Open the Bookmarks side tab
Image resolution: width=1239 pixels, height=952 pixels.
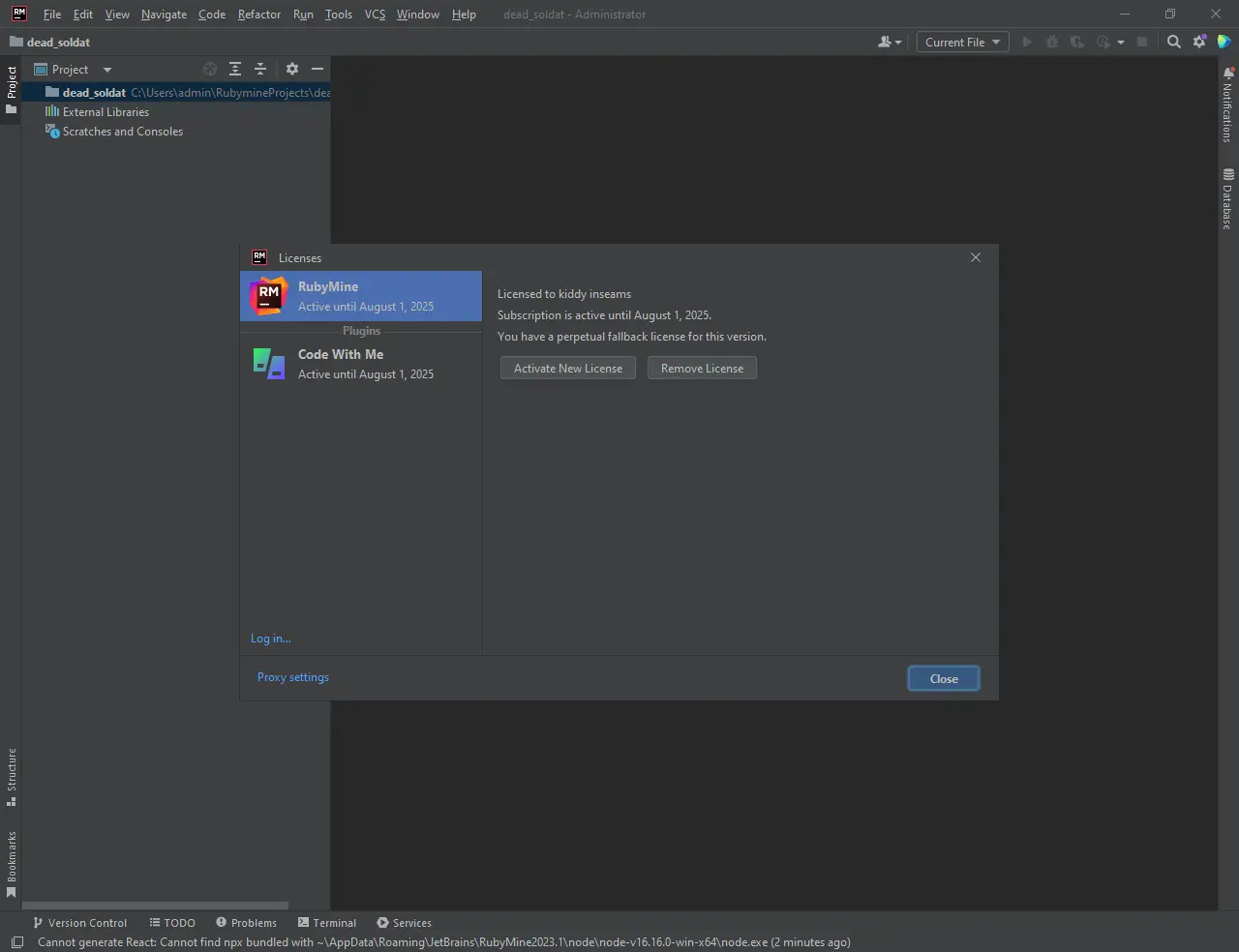coord(11,864)
